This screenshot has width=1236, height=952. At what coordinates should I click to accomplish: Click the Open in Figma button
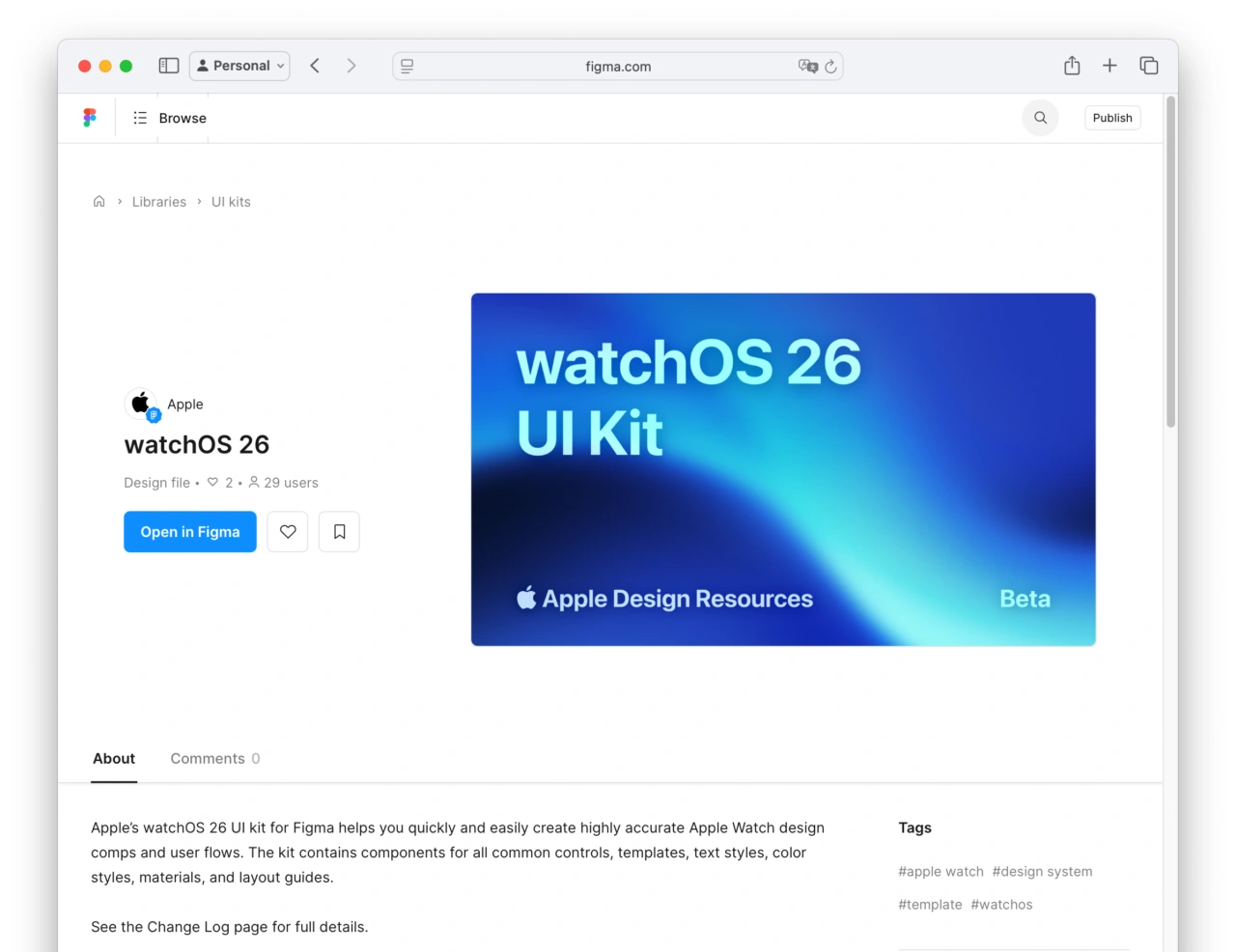click(x=189, y=531)
